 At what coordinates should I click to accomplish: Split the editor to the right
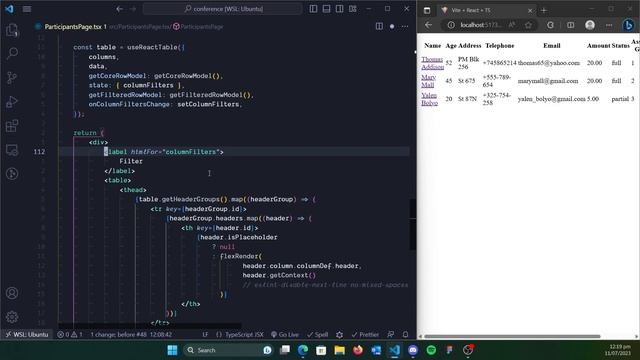point(379,27)
